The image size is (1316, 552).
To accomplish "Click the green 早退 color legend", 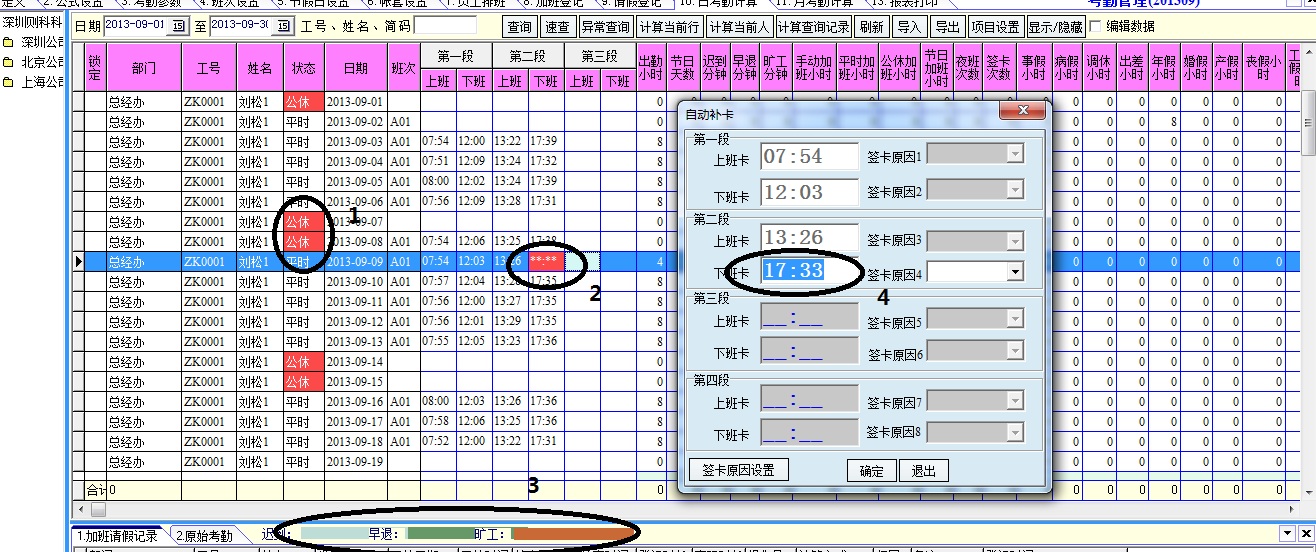I will [x=439, y=534].
